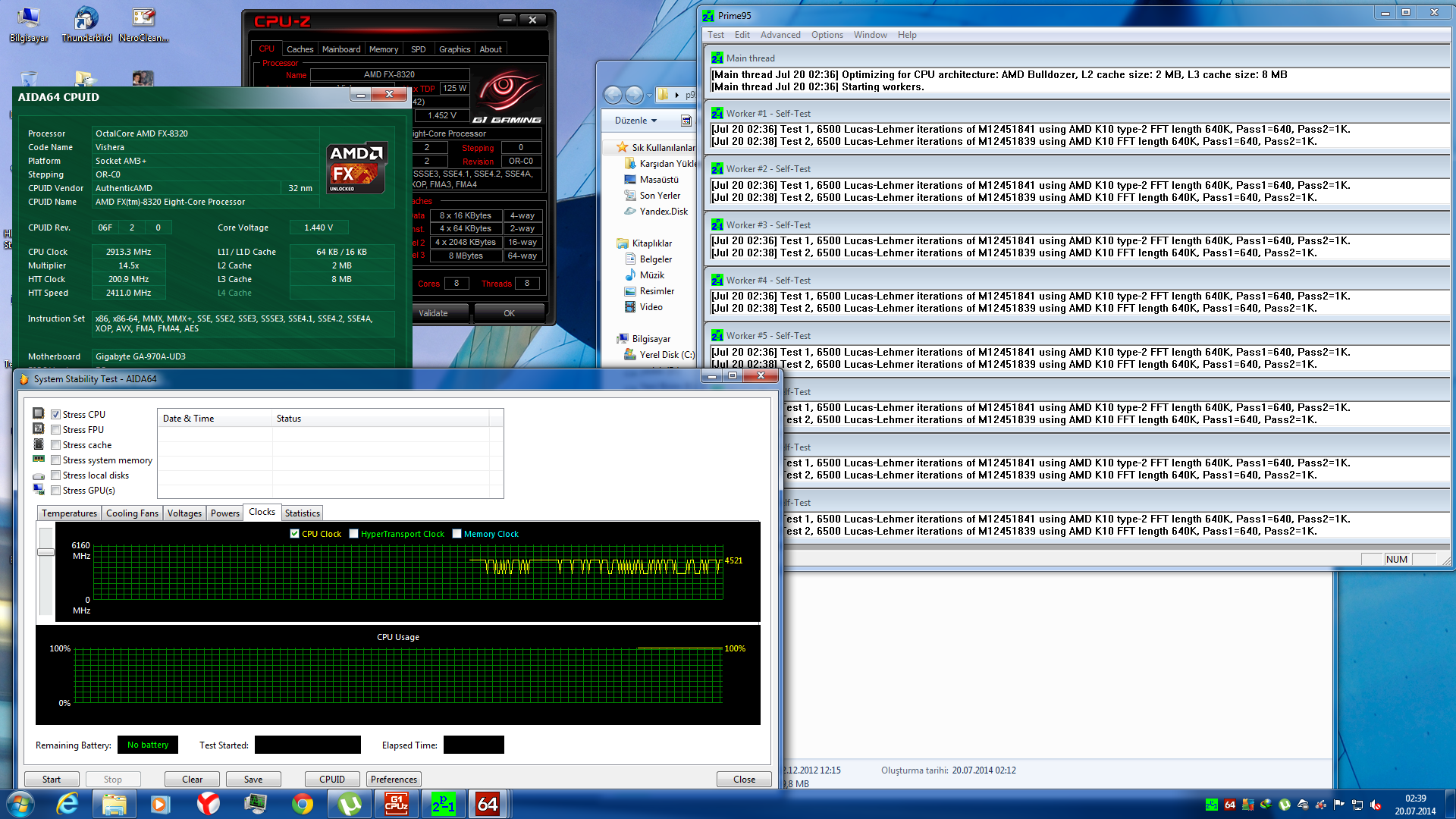
Task: Change the Explorer view layout icon
Action: coord(686,121)
